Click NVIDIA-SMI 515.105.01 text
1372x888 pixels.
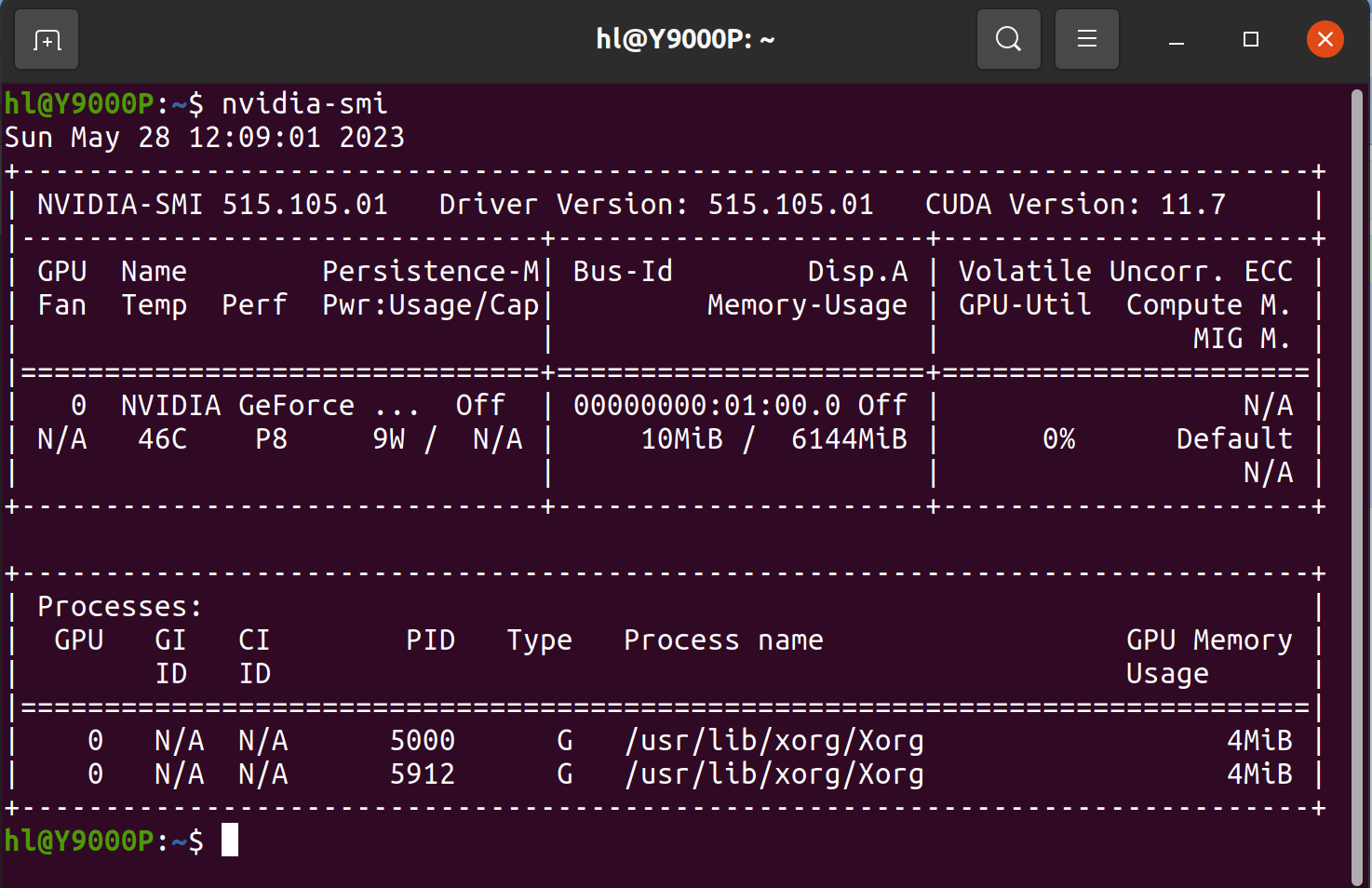pos(212,204)
